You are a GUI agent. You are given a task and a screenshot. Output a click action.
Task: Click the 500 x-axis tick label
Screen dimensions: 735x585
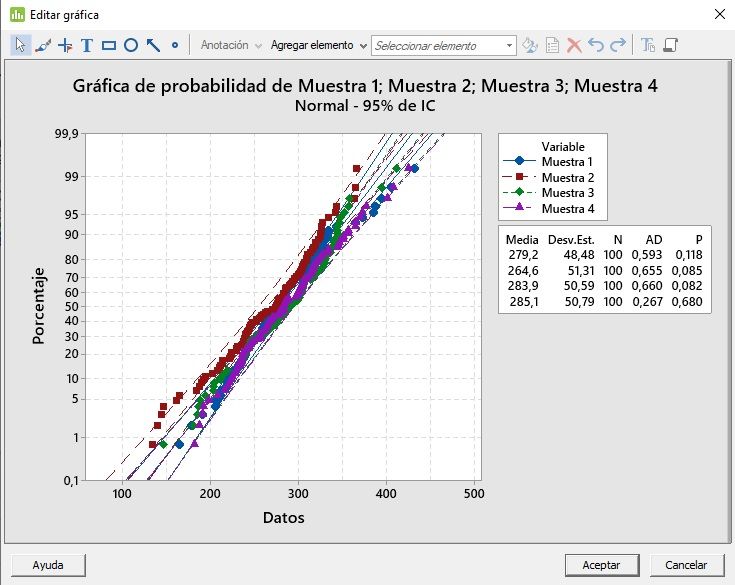pos(474,494)
